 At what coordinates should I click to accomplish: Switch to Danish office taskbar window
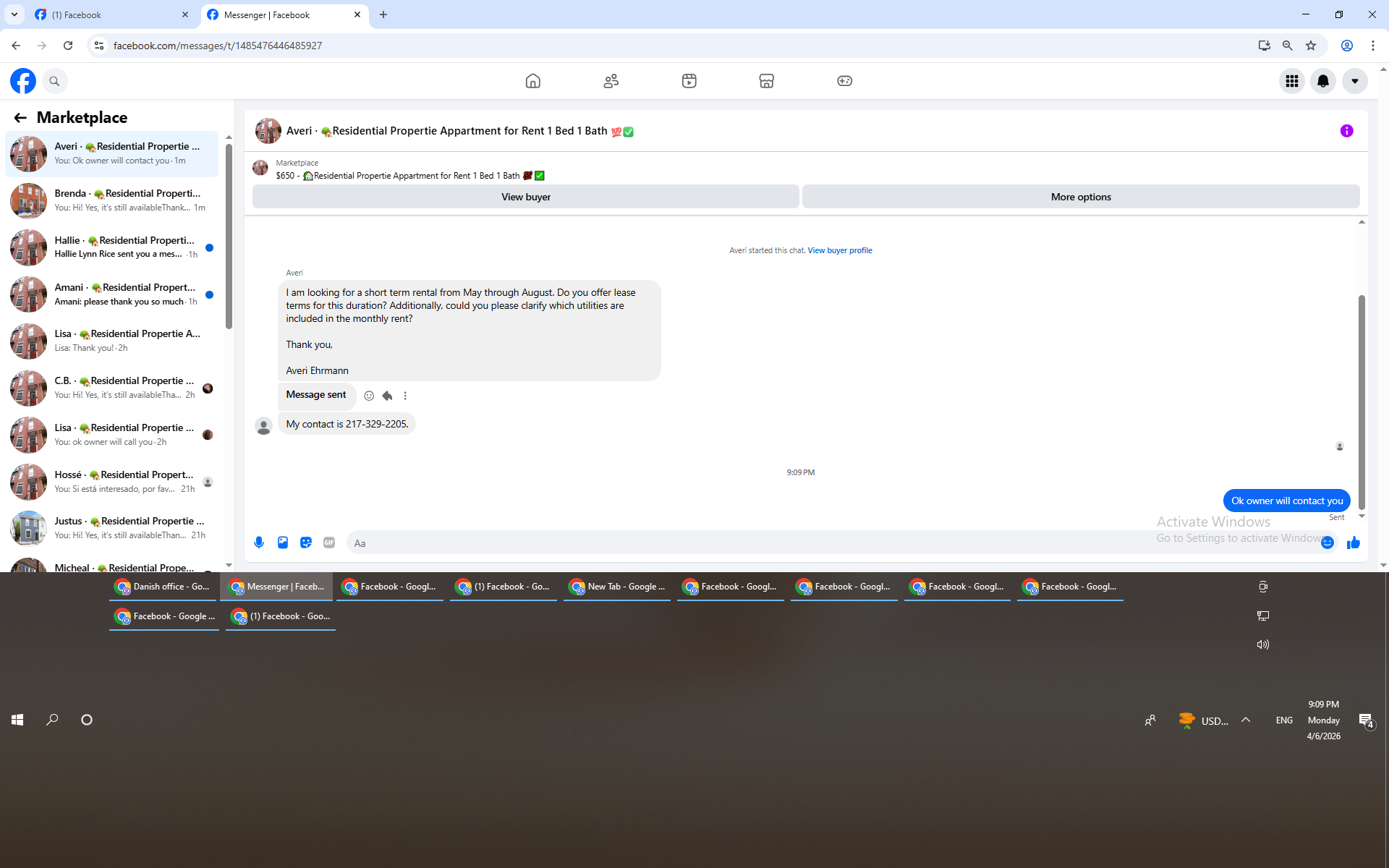click(x=163, y=587)
